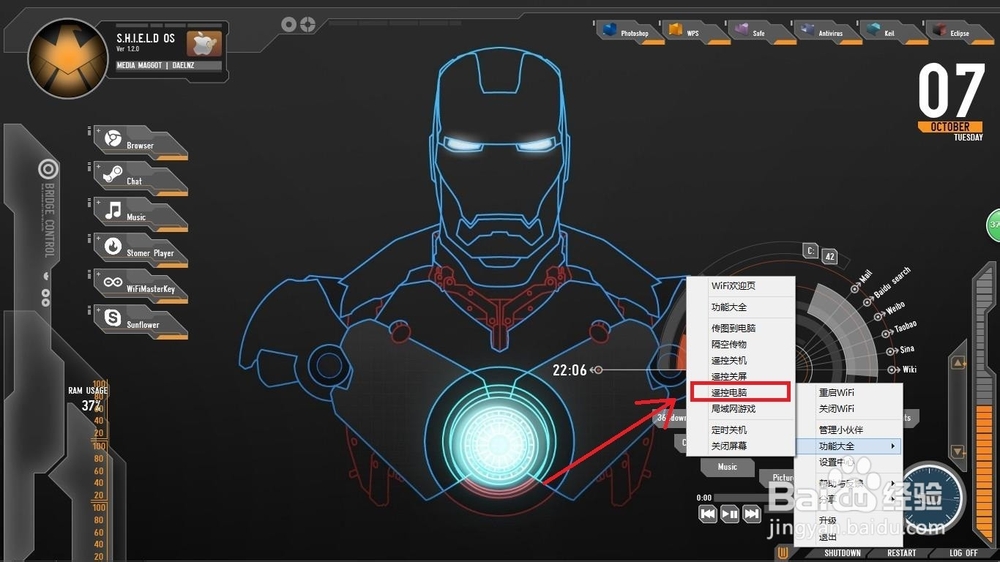Click the RAM USAGE 37% readout
Screen dimensions: 1000x562
[87, 399]
